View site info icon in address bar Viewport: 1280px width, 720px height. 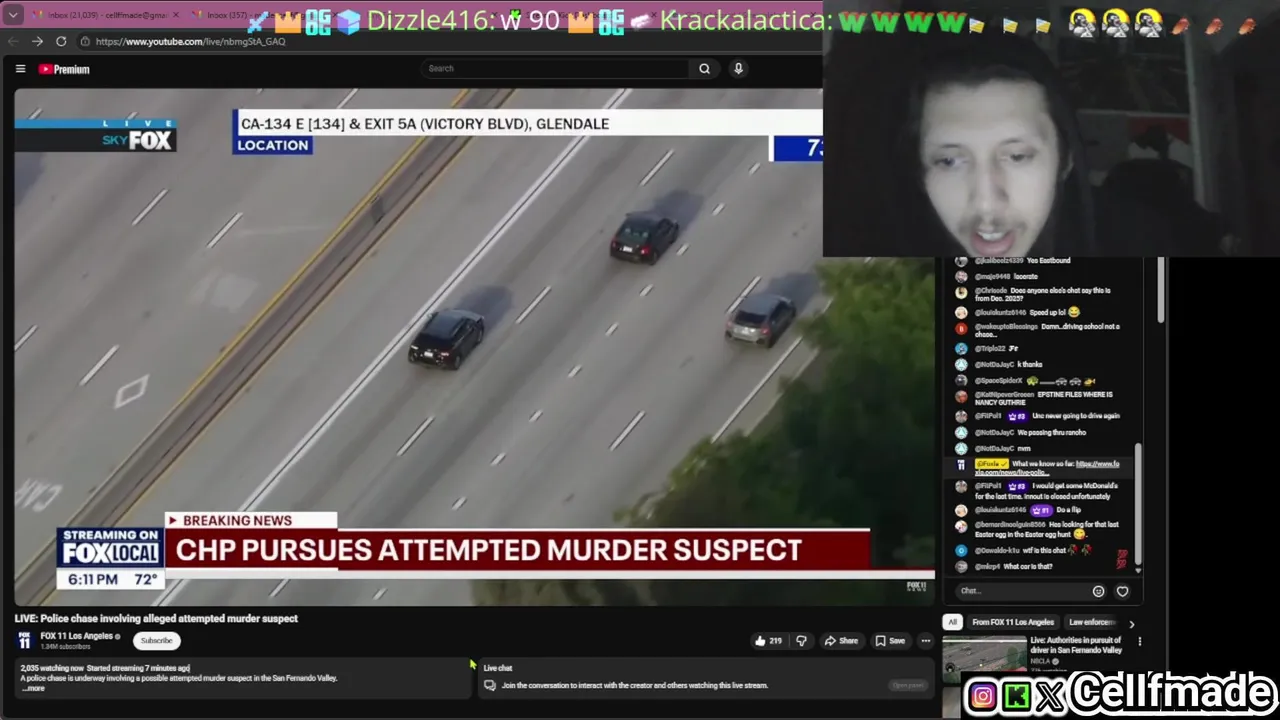click(85, 41)
